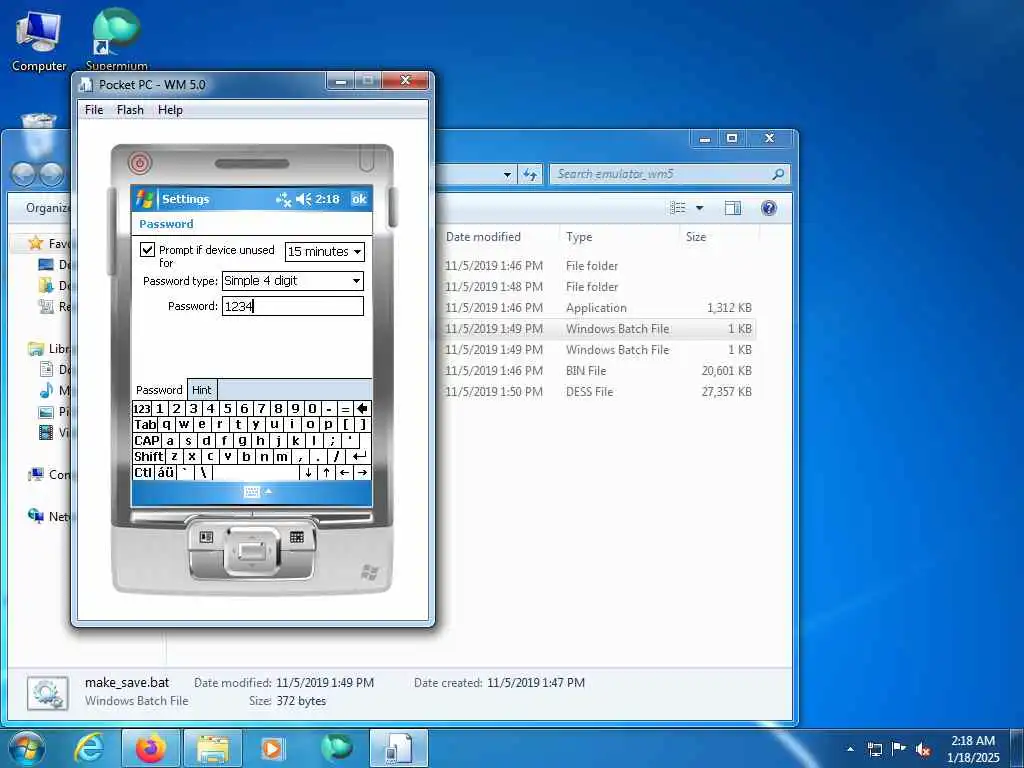
Task: Tap the keyboard input panel icon
Action: 251,492
